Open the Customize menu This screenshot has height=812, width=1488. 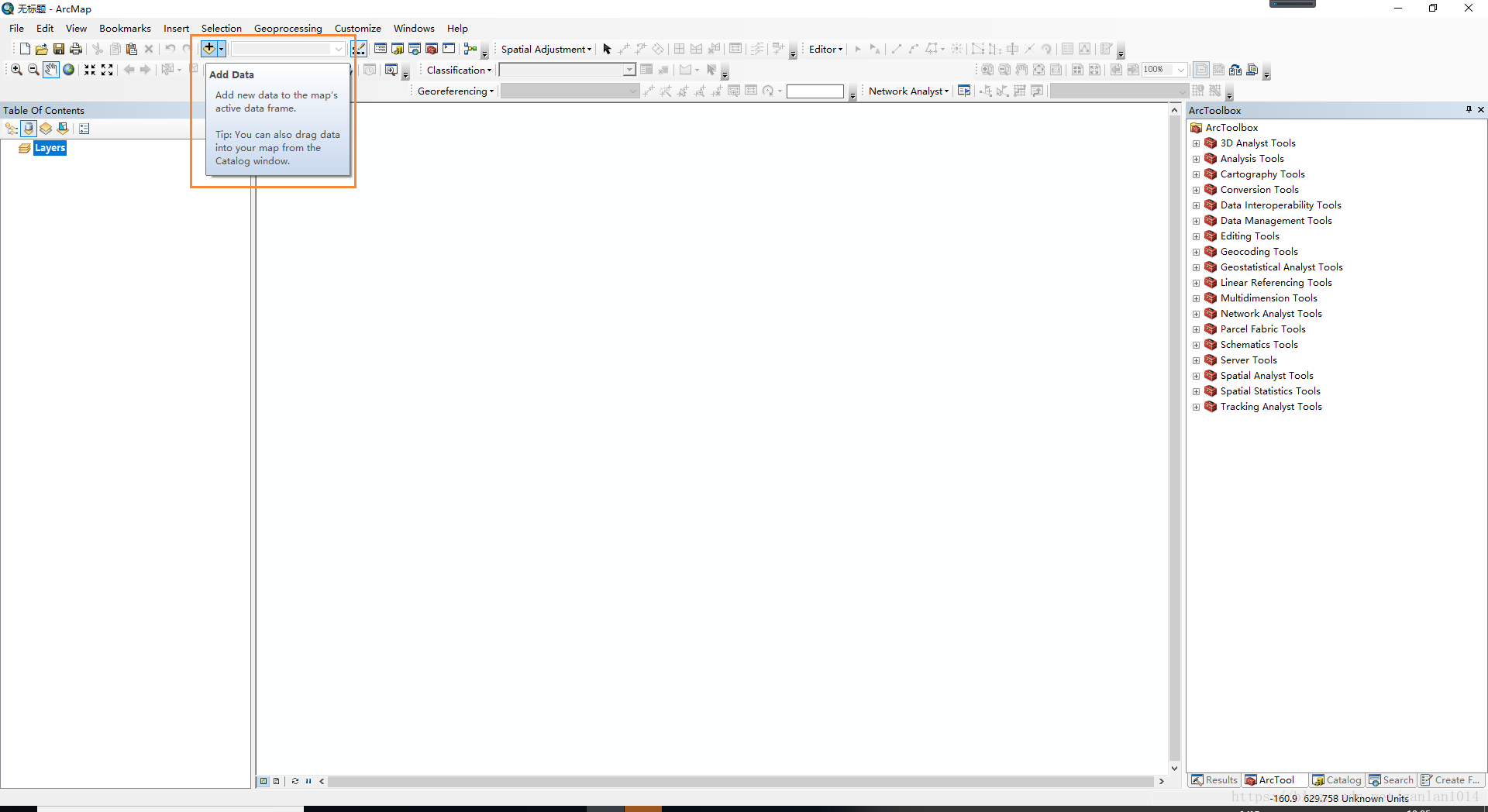coord(357,28)
